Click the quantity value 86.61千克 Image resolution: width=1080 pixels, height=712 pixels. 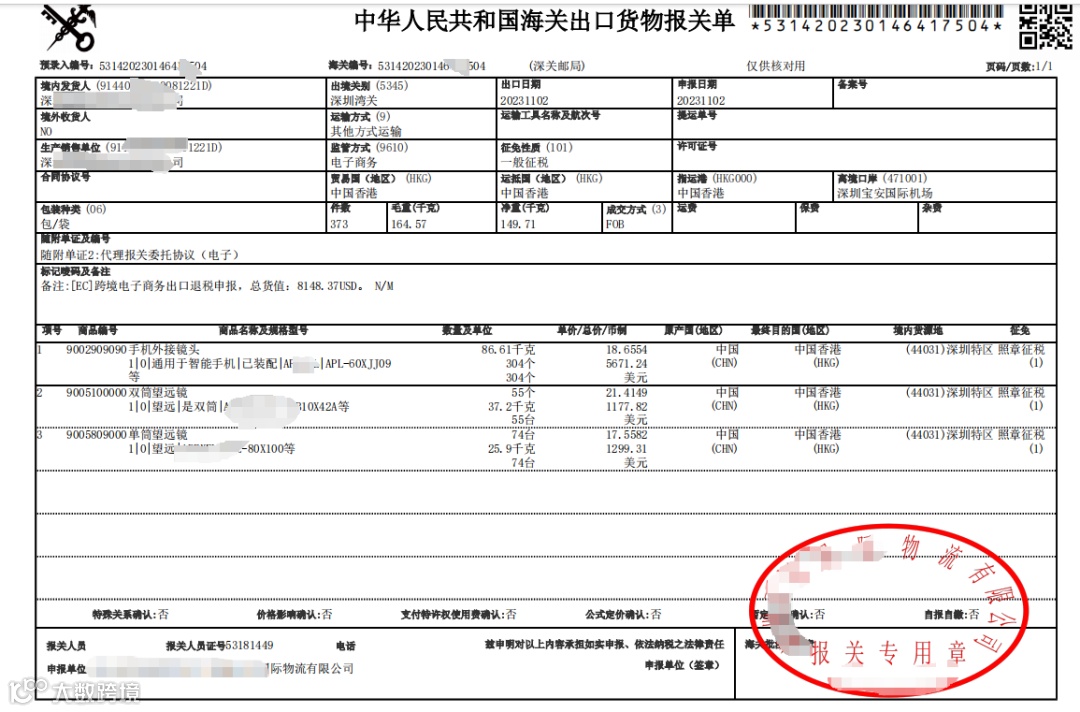(x=508, y=350)
